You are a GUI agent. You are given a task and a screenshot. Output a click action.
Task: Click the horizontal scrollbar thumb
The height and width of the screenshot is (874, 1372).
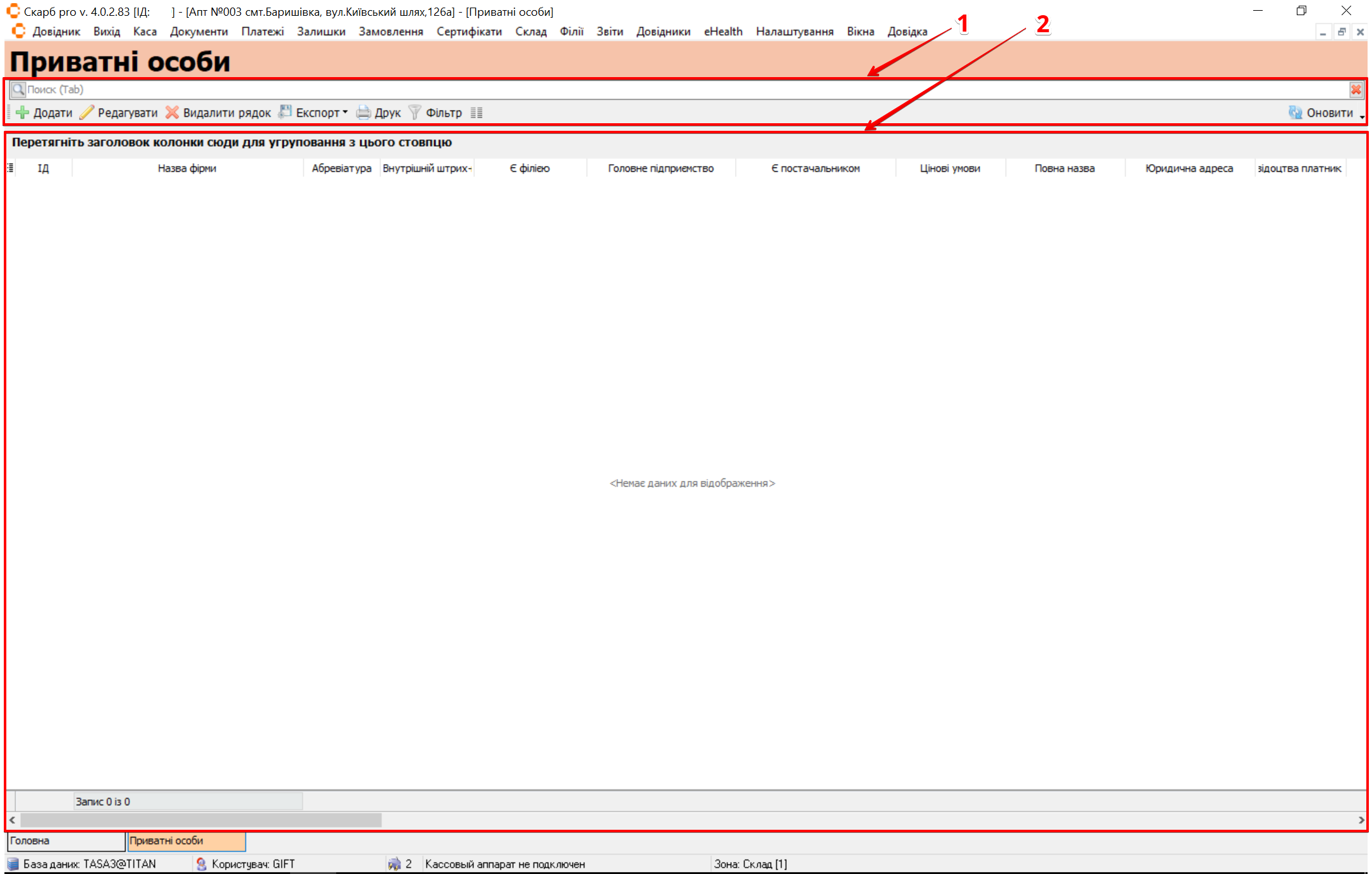click(201, 820)
